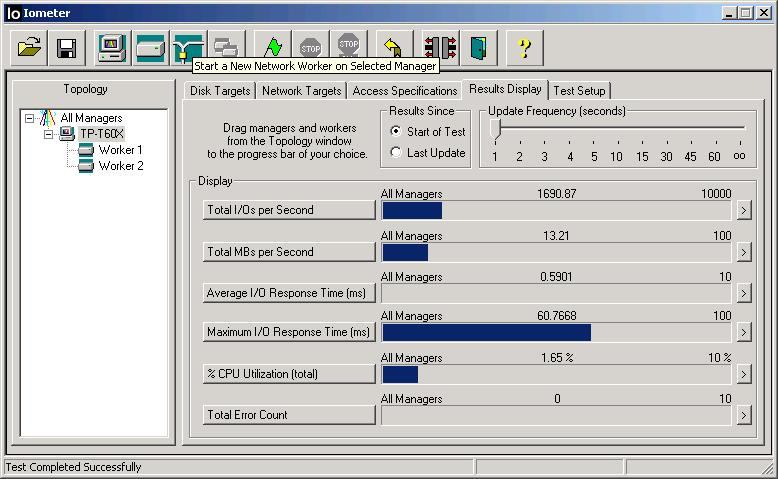The width and height of the screenshot is (778, 479).
Task: Minimize the Iometer window
Action: pos(728,13)
